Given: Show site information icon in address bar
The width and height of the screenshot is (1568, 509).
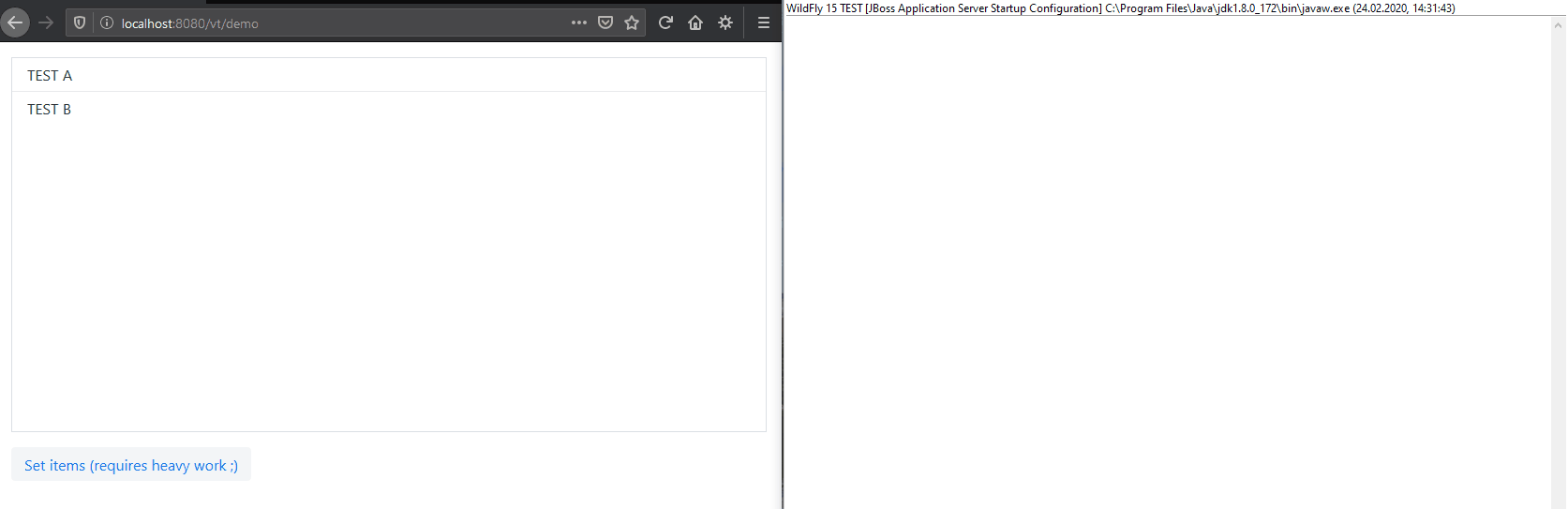Looking at the screenshot, I should click(x=107, y=22).
